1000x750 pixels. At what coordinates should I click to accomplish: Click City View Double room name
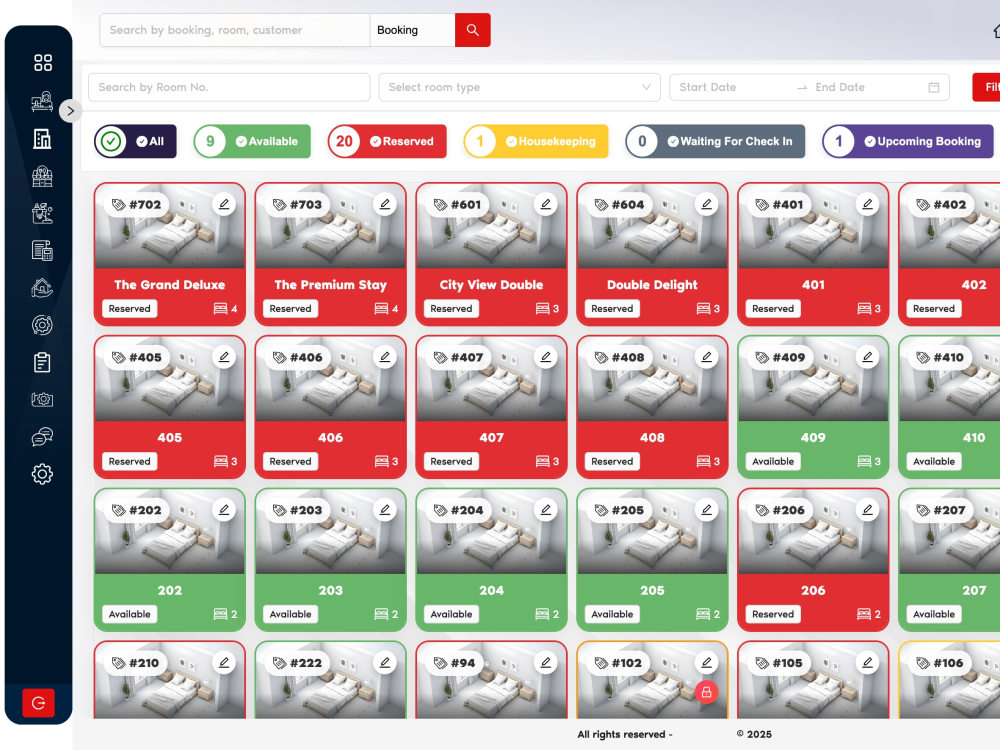(491, 285)
